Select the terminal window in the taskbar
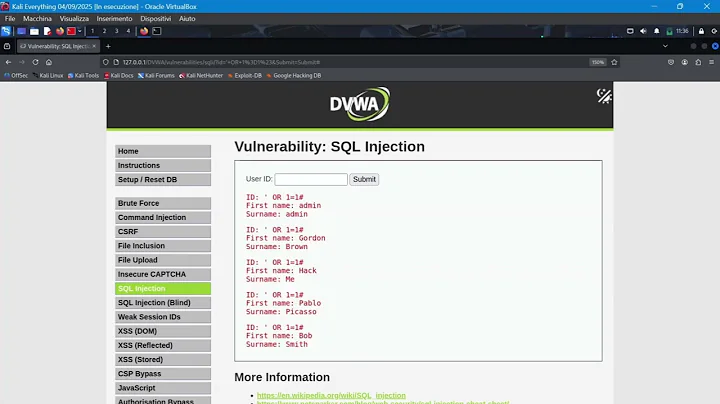This screenshot has height=404, width=720. click(x=157, y=31)
